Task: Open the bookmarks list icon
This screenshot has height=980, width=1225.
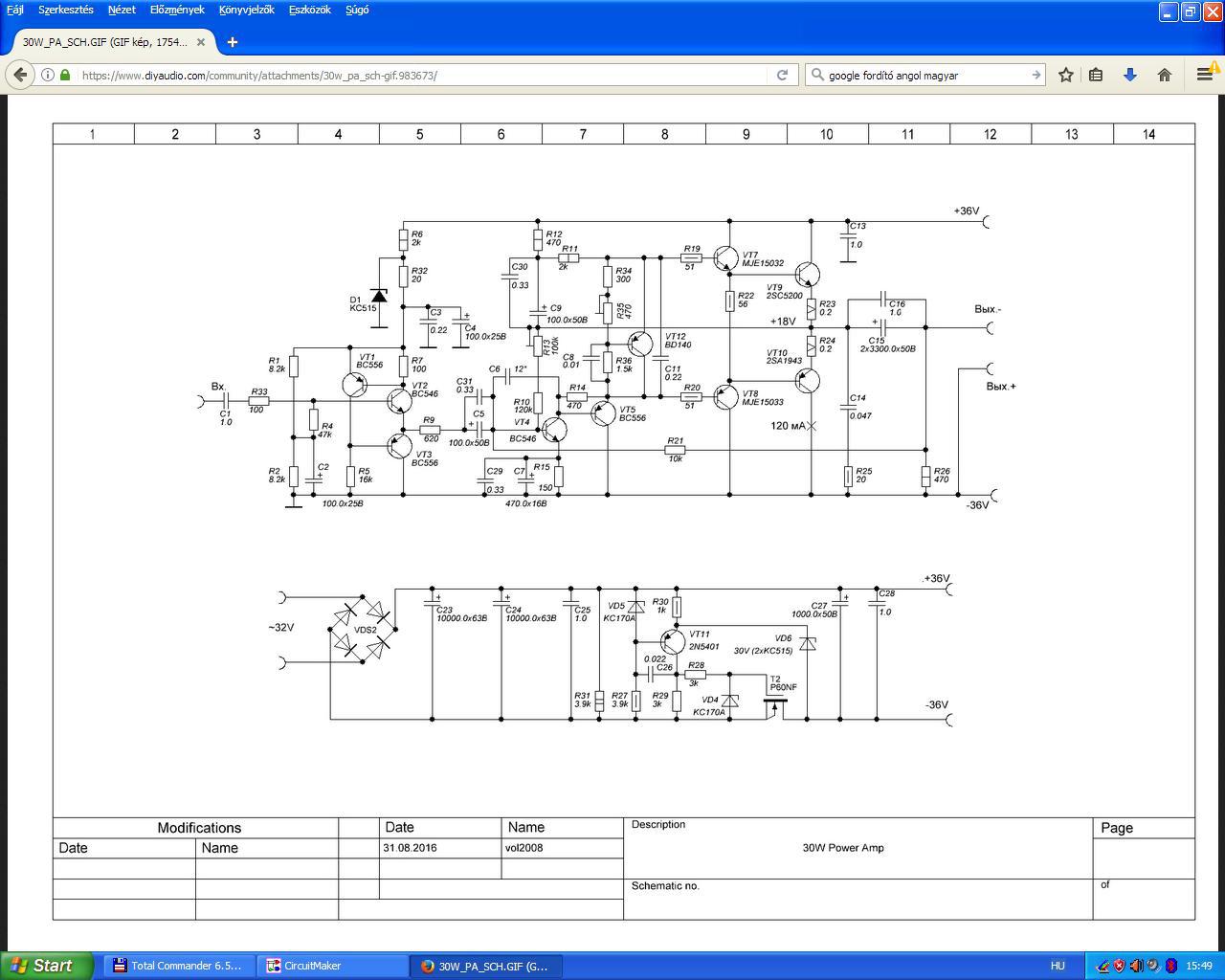Action: (1097, 75)
